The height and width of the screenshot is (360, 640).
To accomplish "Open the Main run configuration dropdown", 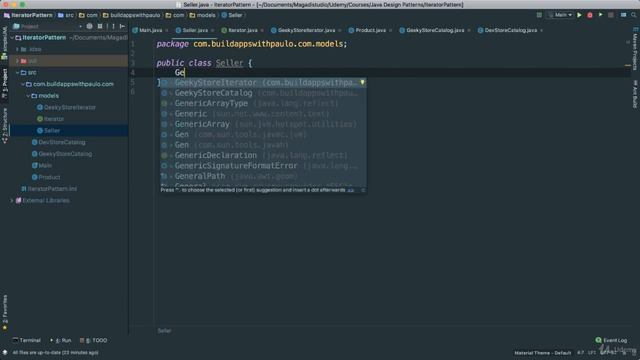I will (560, 15).
